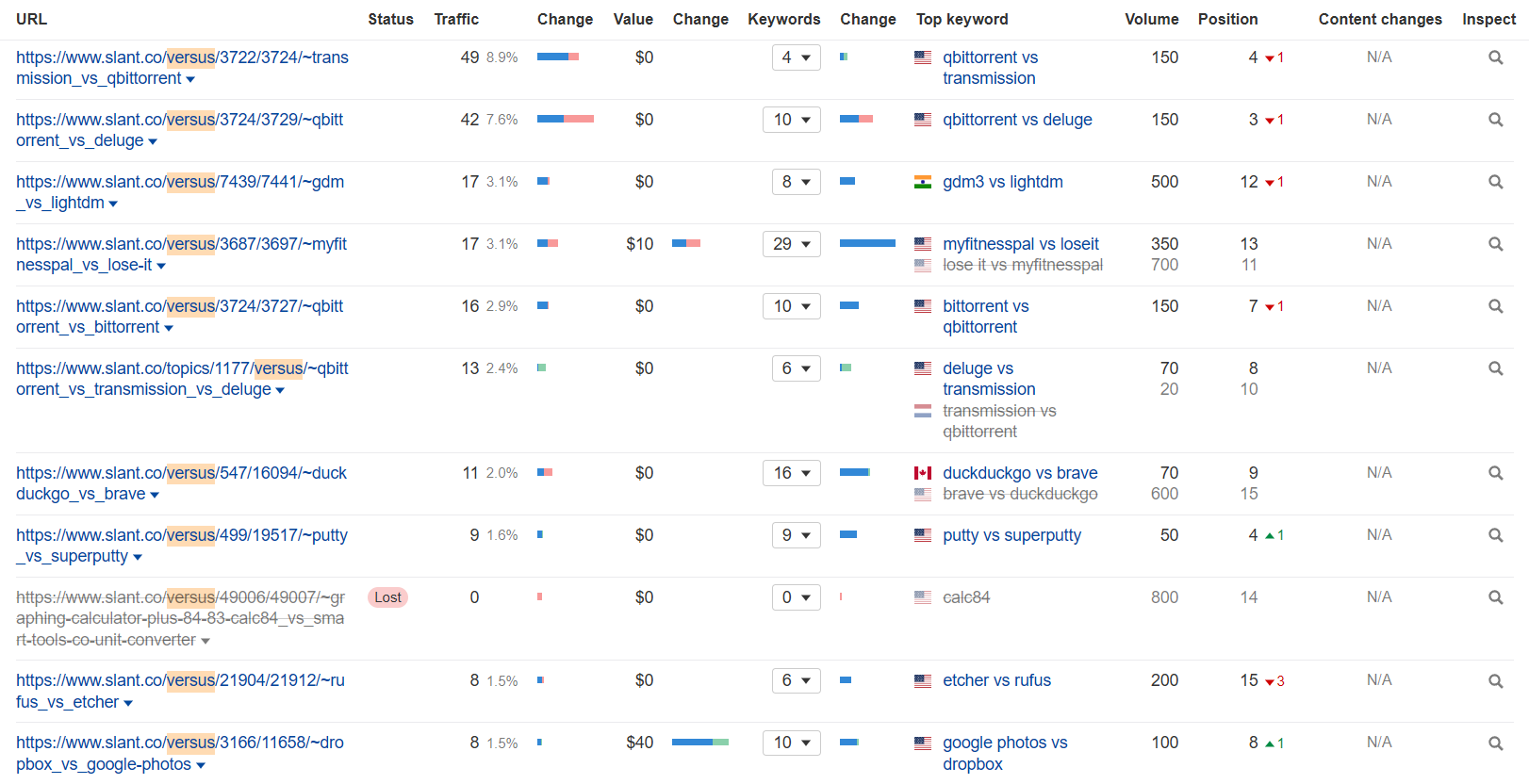This screenshot has width=1529, height=784.
Task: Inspect the lost graphing-calculator row with magnifier
Action: (x=1495, y=597)
